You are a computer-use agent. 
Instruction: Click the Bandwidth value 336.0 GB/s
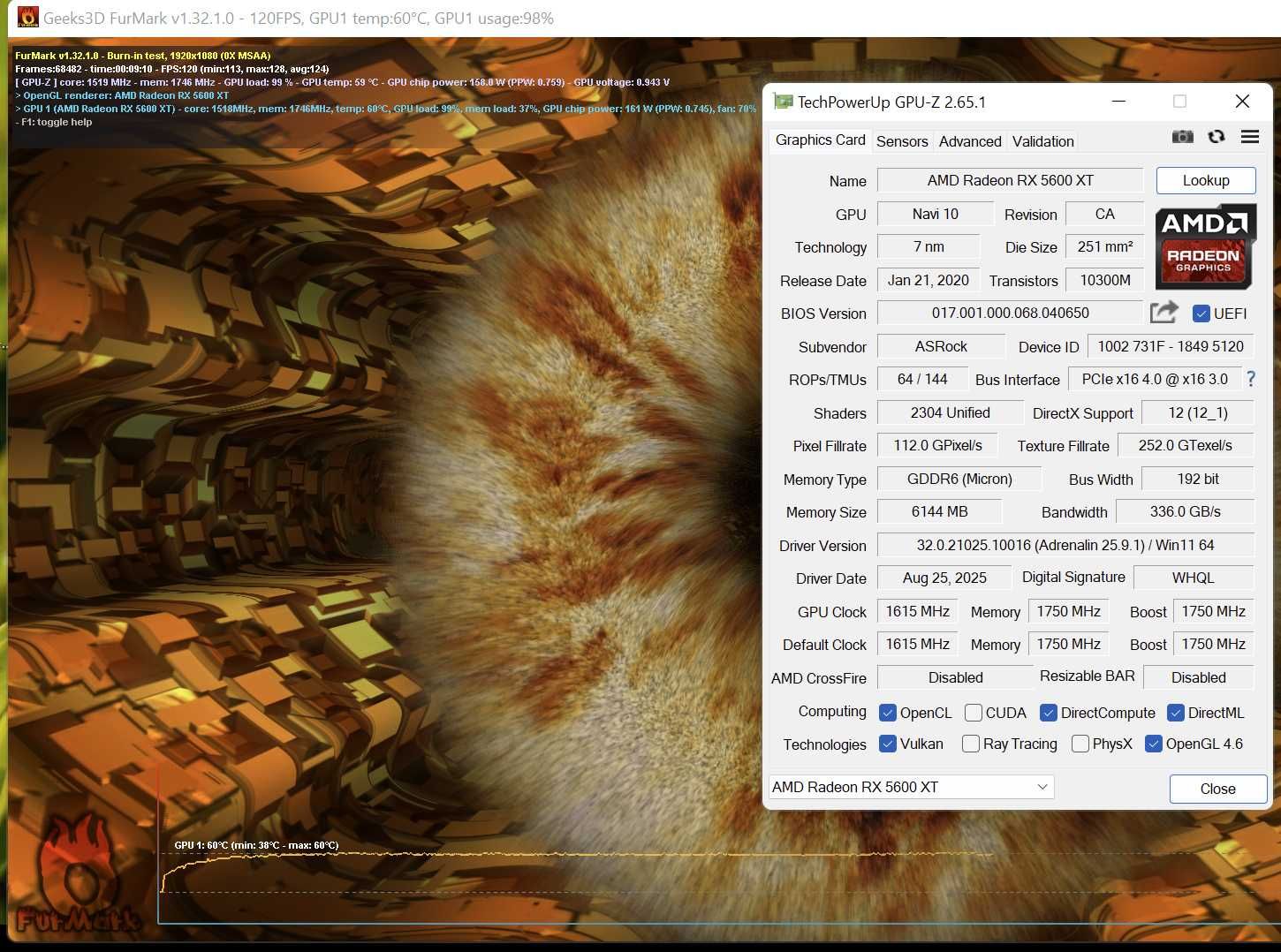pyautogui.click(x=1185, y=511)
